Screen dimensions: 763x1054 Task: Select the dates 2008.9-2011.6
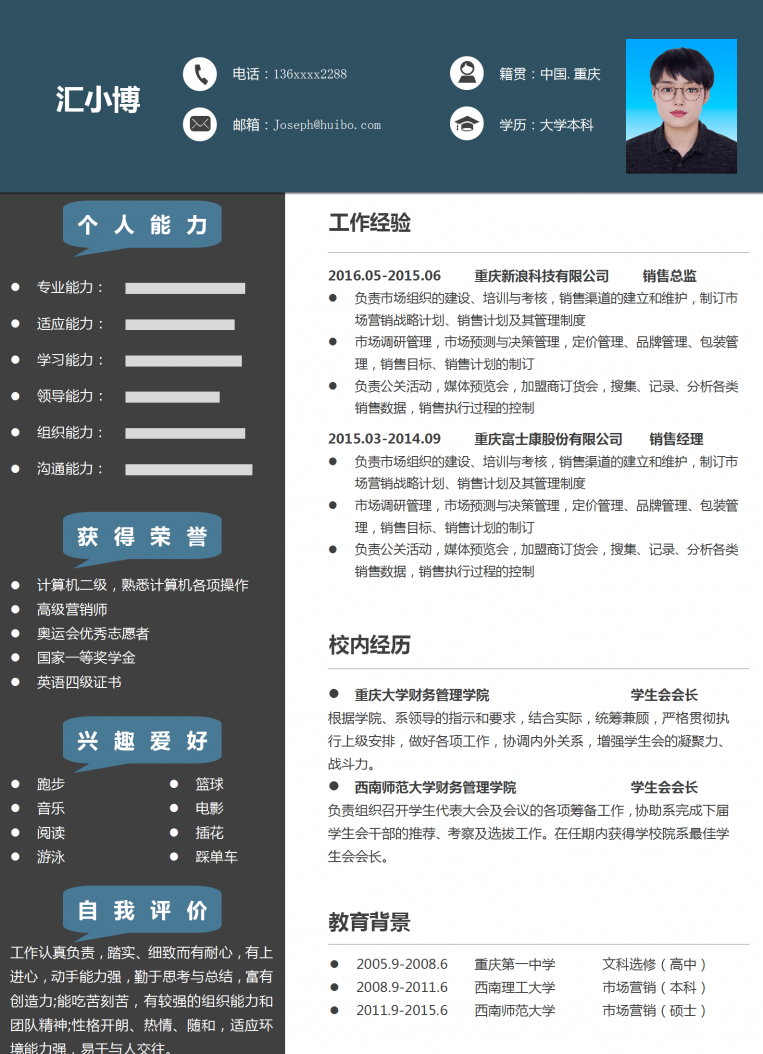(402, 987)
